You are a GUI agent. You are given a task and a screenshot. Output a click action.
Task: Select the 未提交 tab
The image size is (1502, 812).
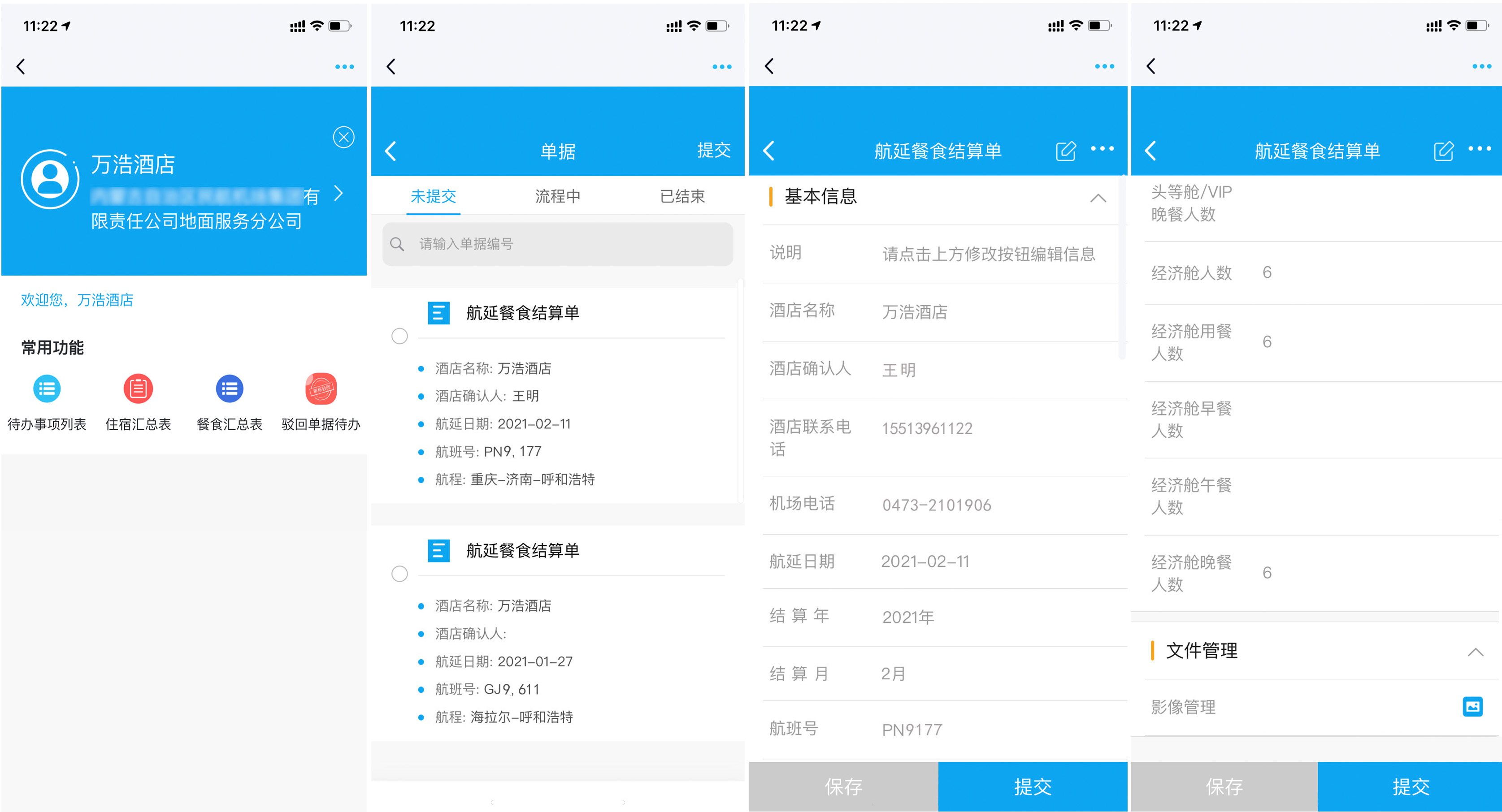433,196
